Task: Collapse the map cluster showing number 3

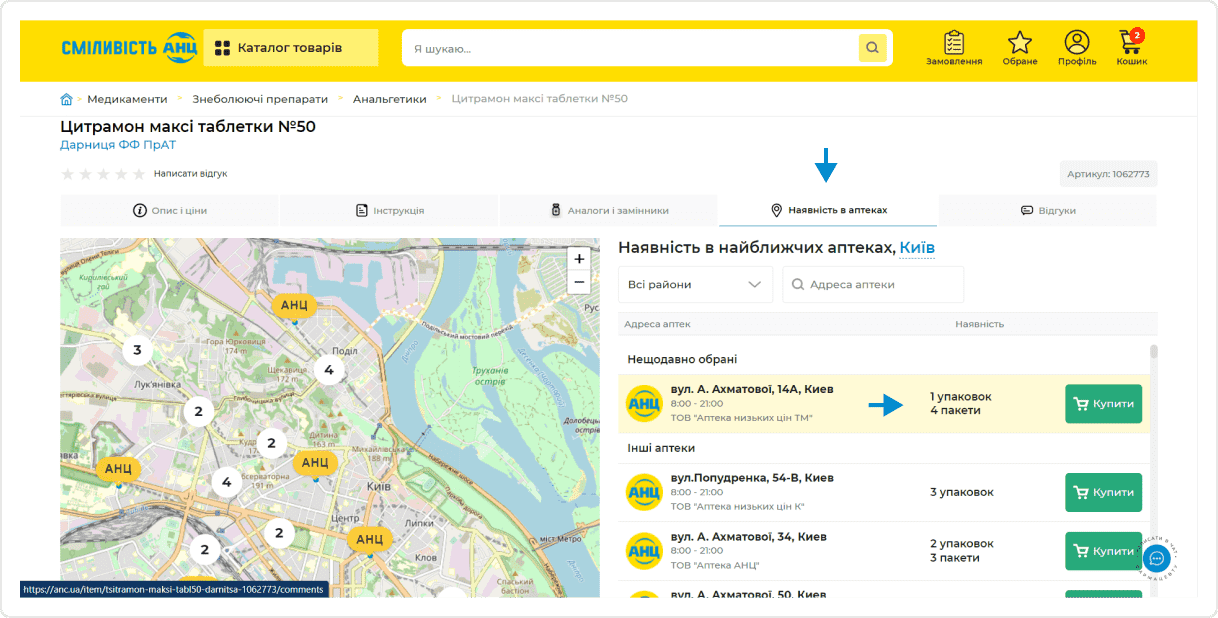Action: pos(135,351)
